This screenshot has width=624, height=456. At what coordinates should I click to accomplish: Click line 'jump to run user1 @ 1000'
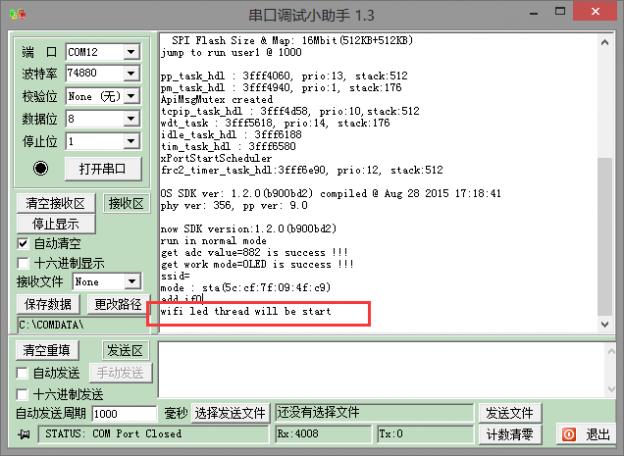point(231,53)
